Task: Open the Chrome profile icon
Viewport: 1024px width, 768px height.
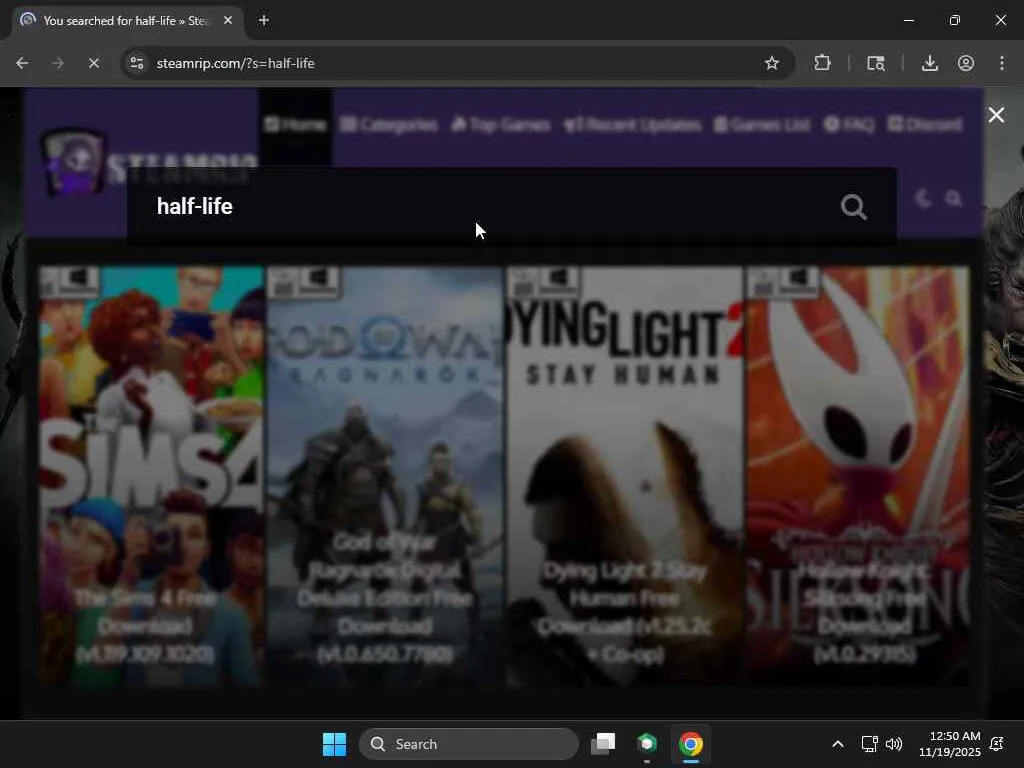Action: (x=966, y=63)
